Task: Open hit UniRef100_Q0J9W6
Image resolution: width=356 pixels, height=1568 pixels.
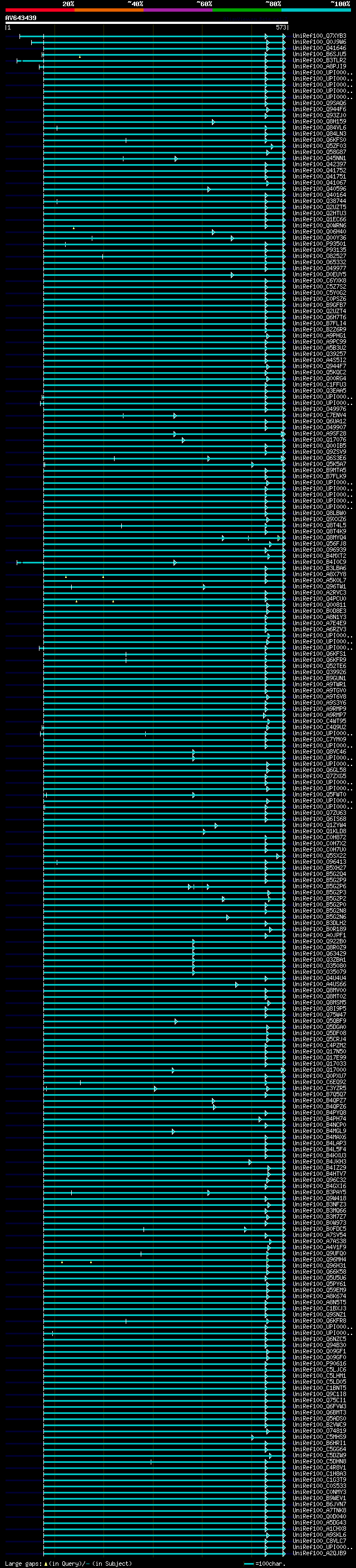Action: pos(319,42)
